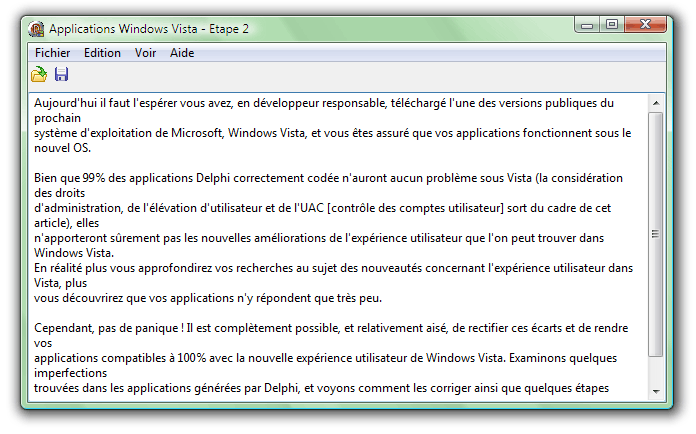Close the Applications Windows Vista window

648,24
